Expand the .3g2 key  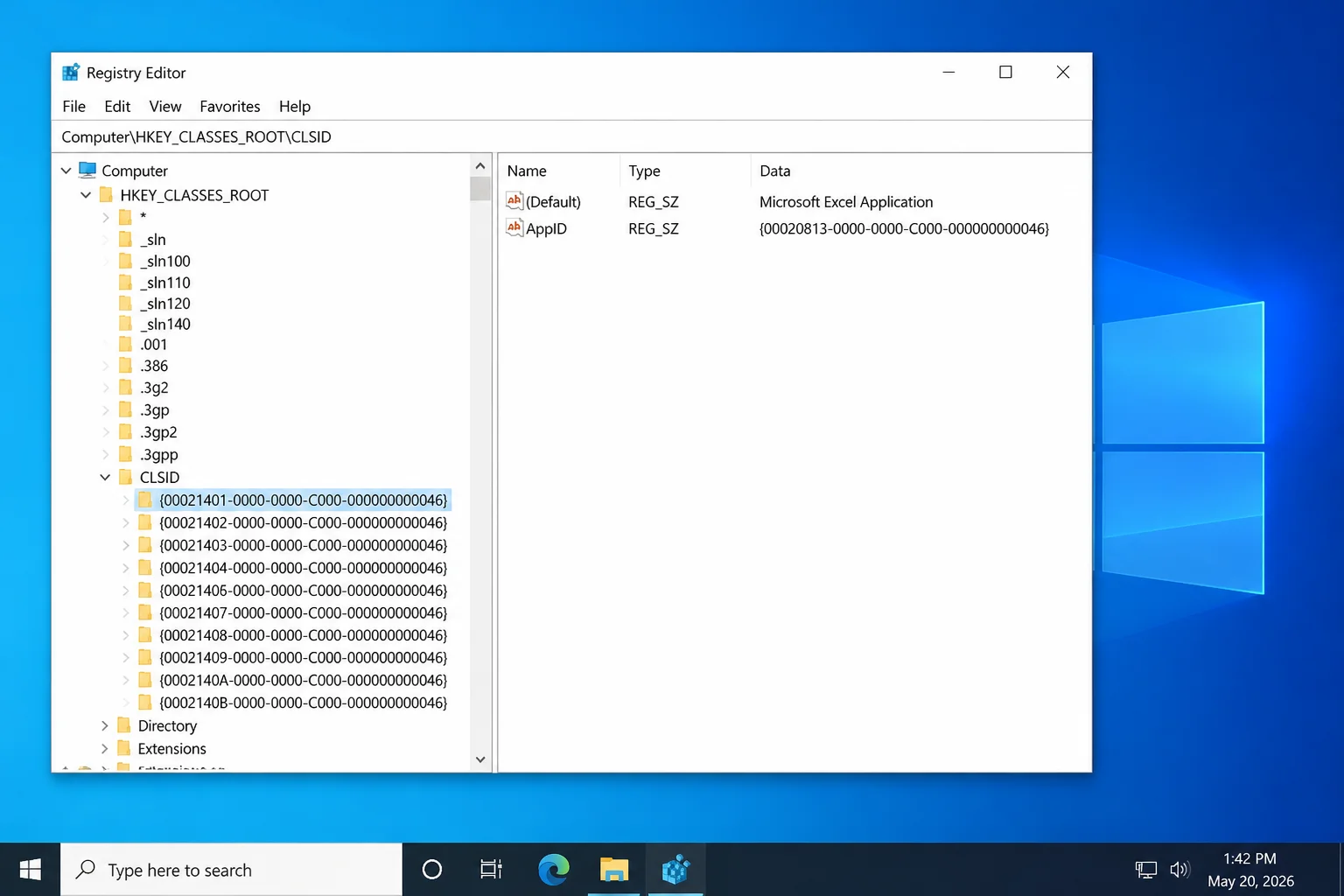pyautogui.click(x=106, y=388)
